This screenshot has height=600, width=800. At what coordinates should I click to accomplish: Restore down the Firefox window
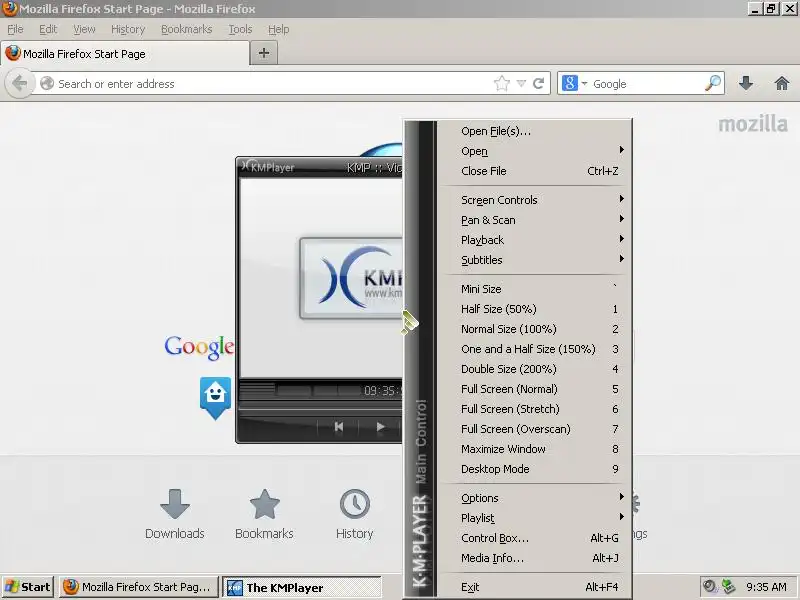(771, 9)
